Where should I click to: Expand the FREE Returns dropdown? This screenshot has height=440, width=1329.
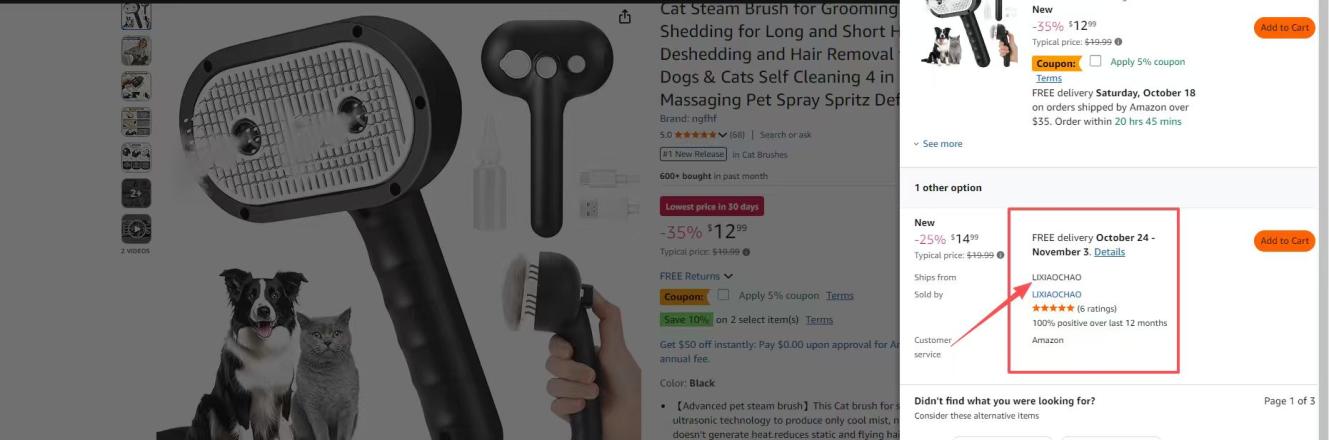click(x=696, y=276)
